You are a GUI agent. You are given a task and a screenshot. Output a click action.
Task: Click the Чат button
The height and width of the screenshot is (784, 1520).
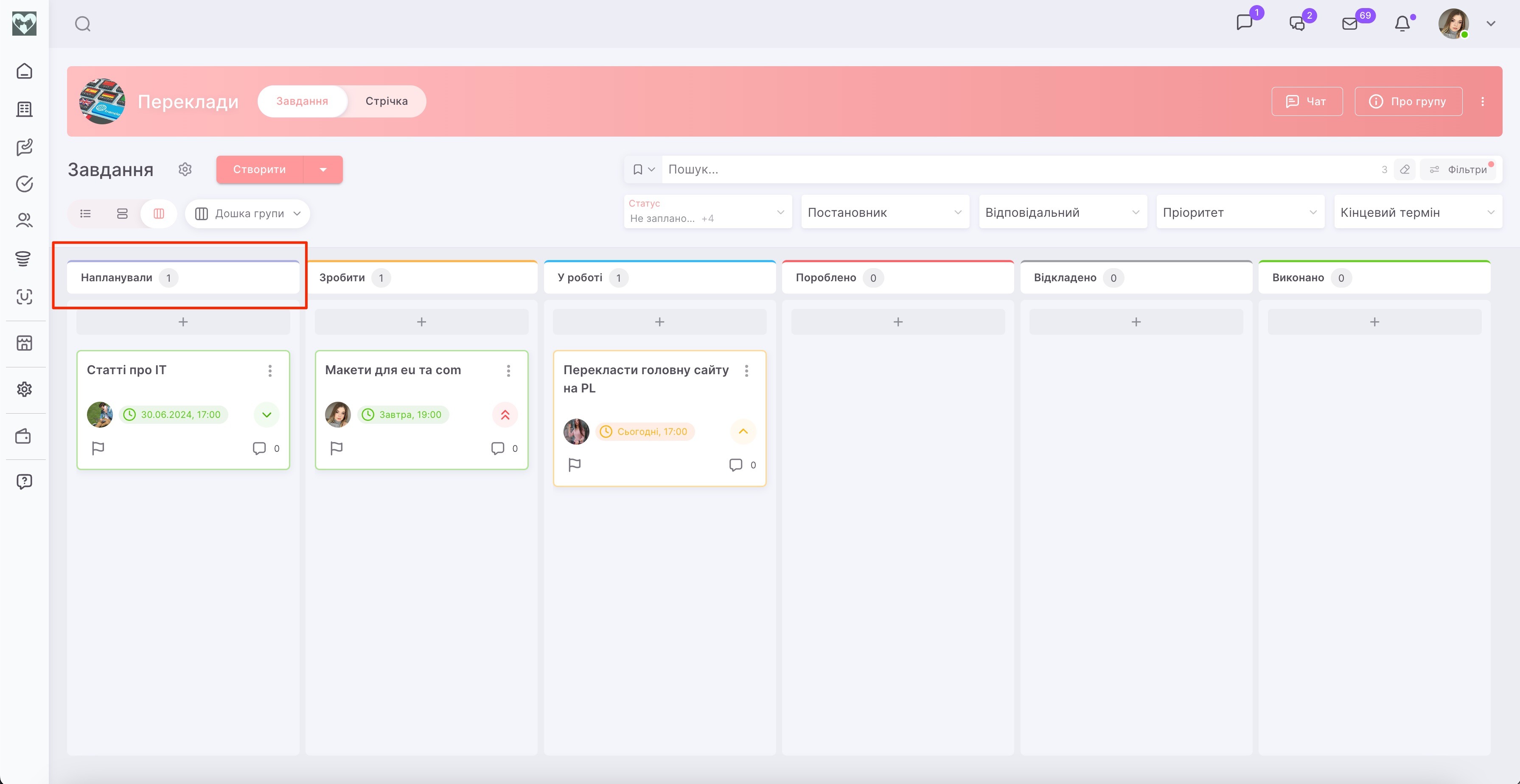click(1307, 101)
